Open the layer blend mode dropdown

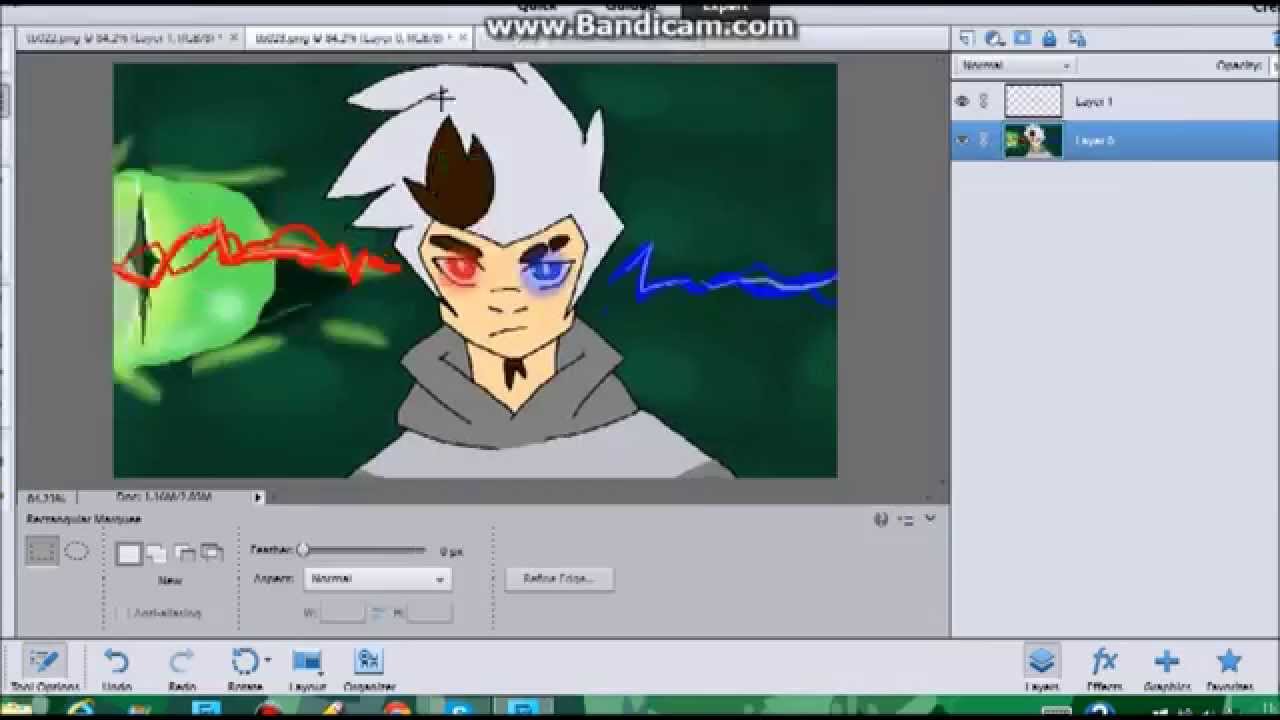click(x=1015, y=65)
